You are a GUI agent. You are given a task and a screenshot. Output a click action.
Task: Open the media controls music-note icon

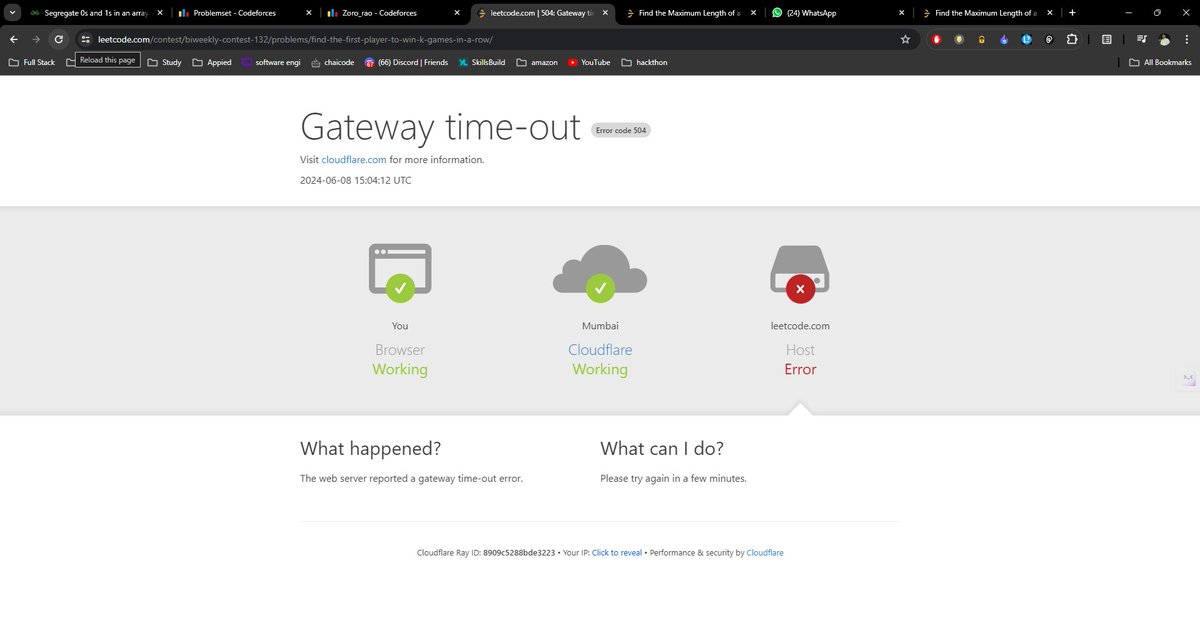click(1142, 39)
